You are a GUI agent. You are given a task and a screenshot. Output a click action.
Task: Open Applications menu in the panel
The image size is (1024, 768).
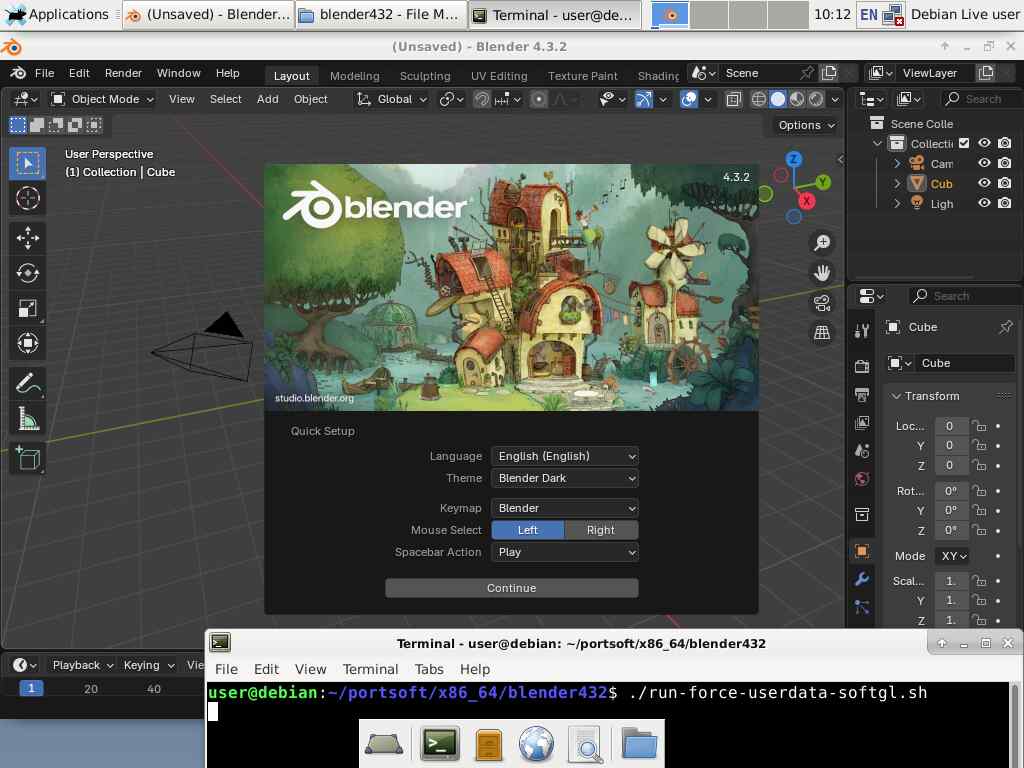tap(57, 14)
